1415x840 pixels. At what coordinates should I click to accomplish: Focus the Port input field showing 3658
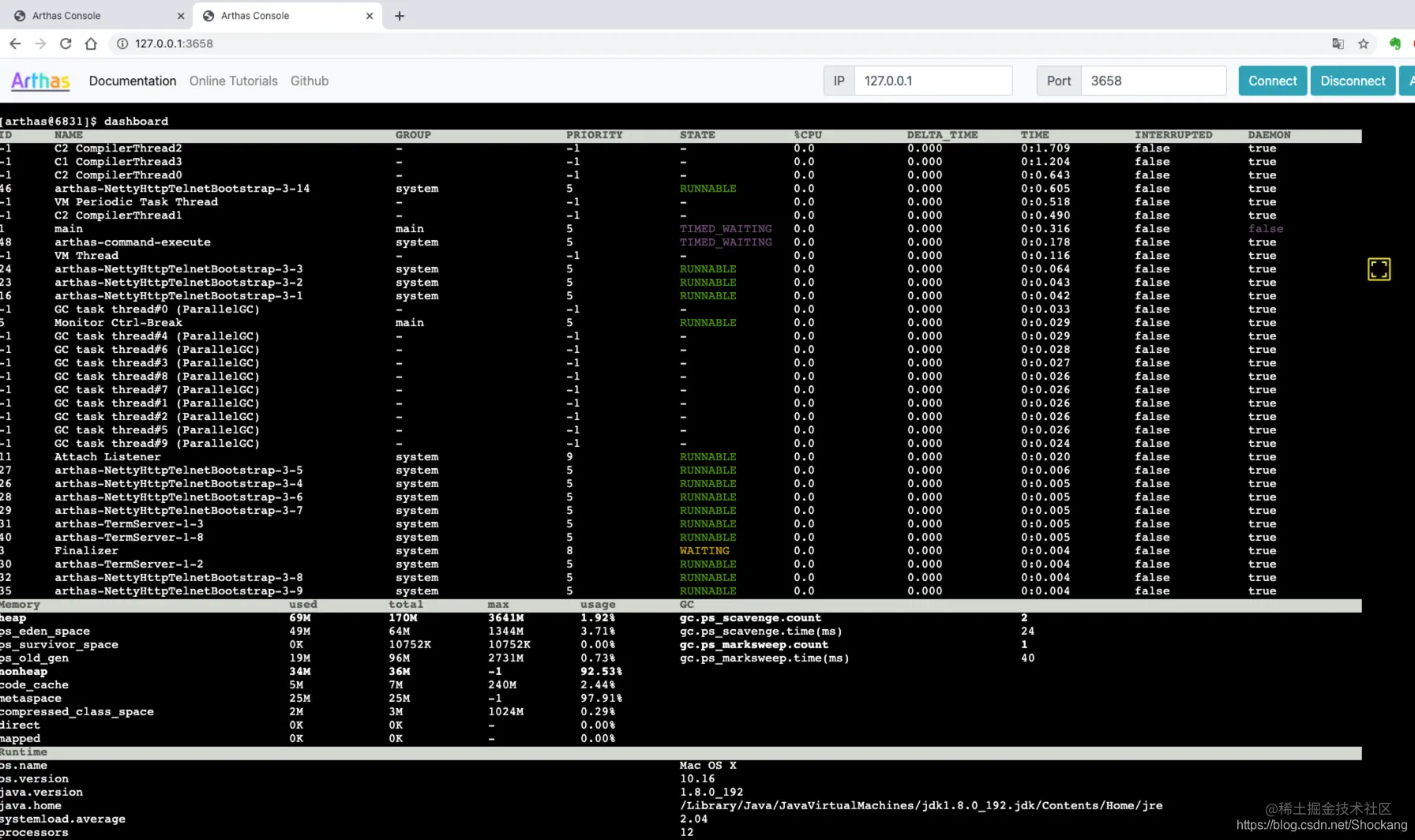tap(1153, 81)
